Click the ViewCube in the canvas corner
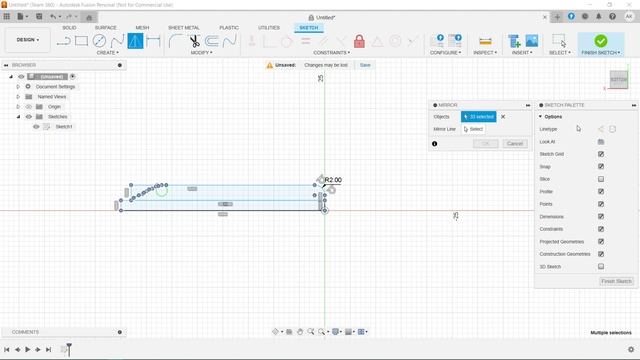This screenshot has height=360, width=640. (x=618, y=80)
